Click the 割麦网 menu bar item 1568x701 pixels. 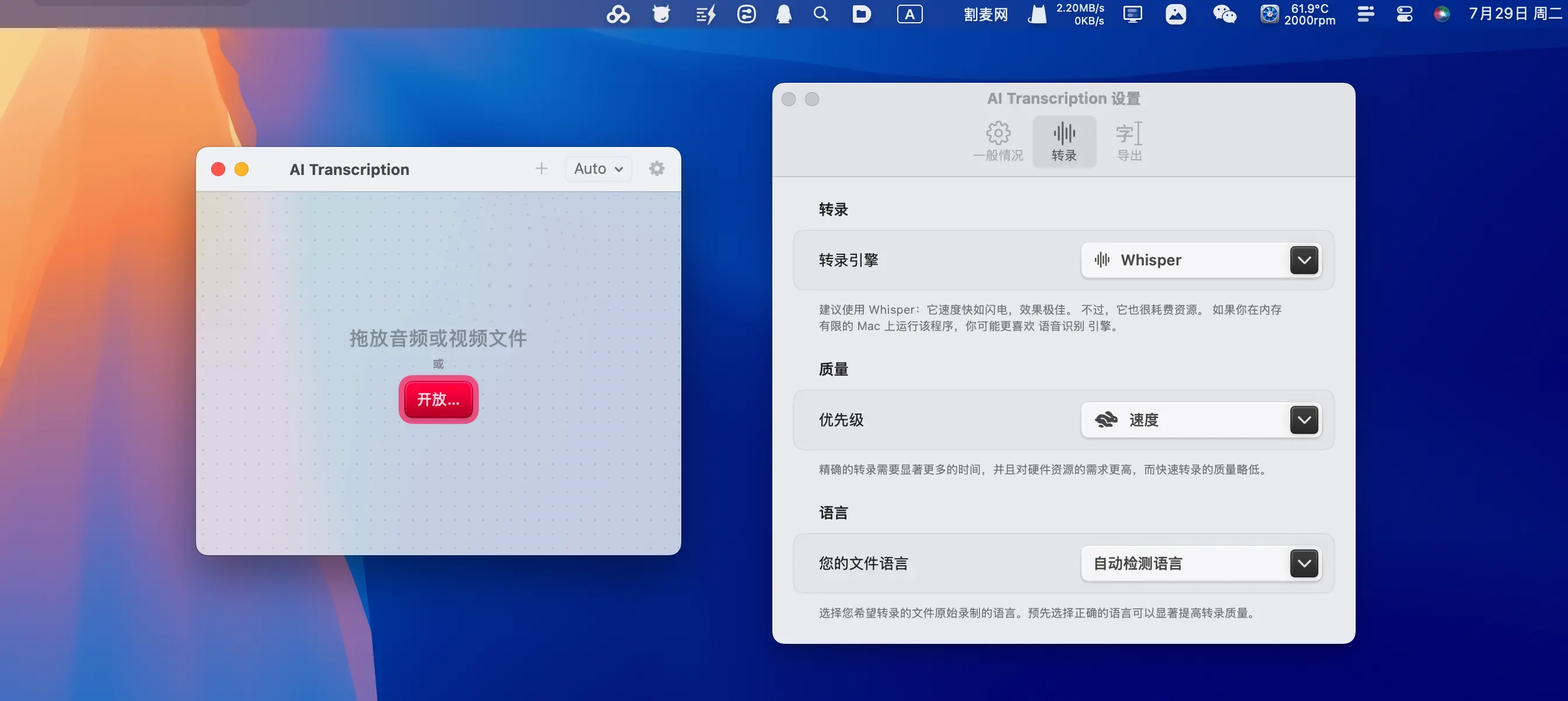pyautogui.click(x=985, y=14)
